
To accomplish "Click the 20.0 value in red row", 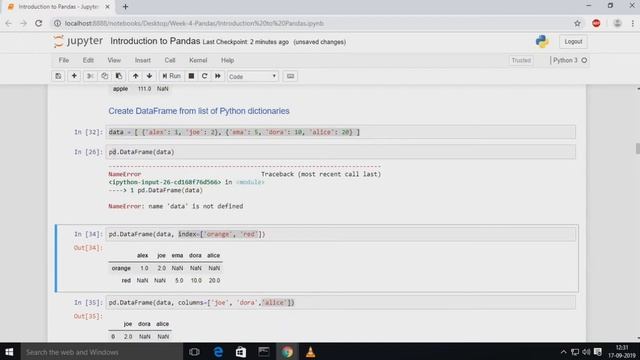I will tap(214, 280).
